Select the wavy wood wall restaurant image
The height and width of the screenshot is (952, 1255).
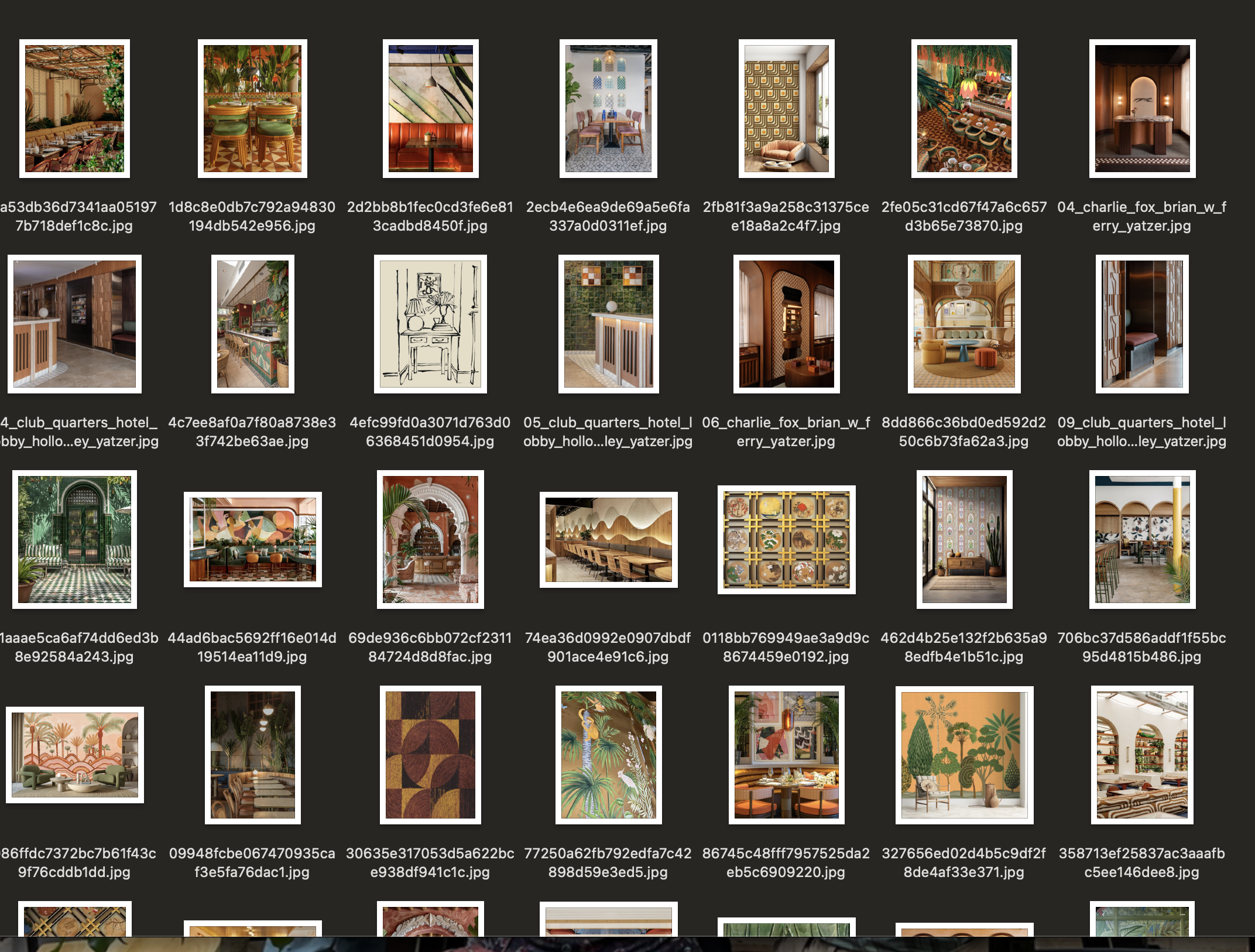608,539
